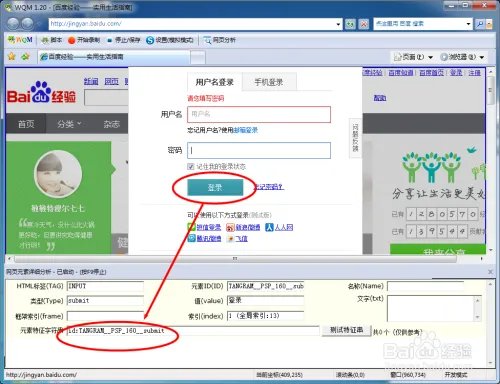Click the 腾讯微博 login icon
Screen dimensions: 500x384
point(191,238)
